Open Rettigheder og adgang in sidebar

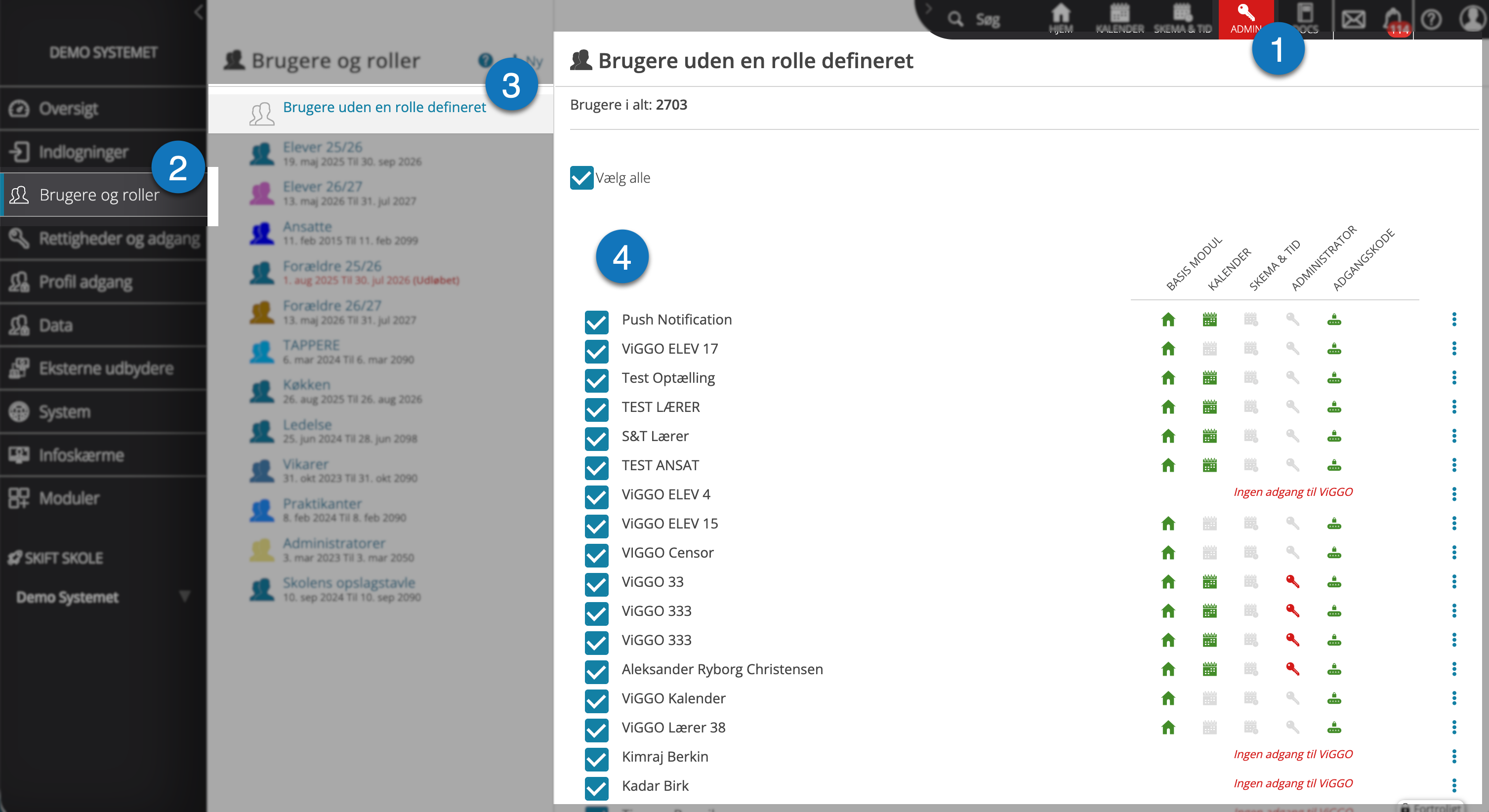click(103, 239)
